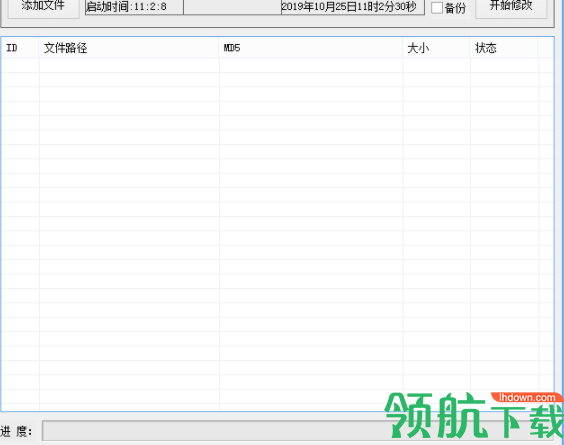Sort by the ID column header
The height and width of the screenshot is (445, 564).
pos(20,48)
